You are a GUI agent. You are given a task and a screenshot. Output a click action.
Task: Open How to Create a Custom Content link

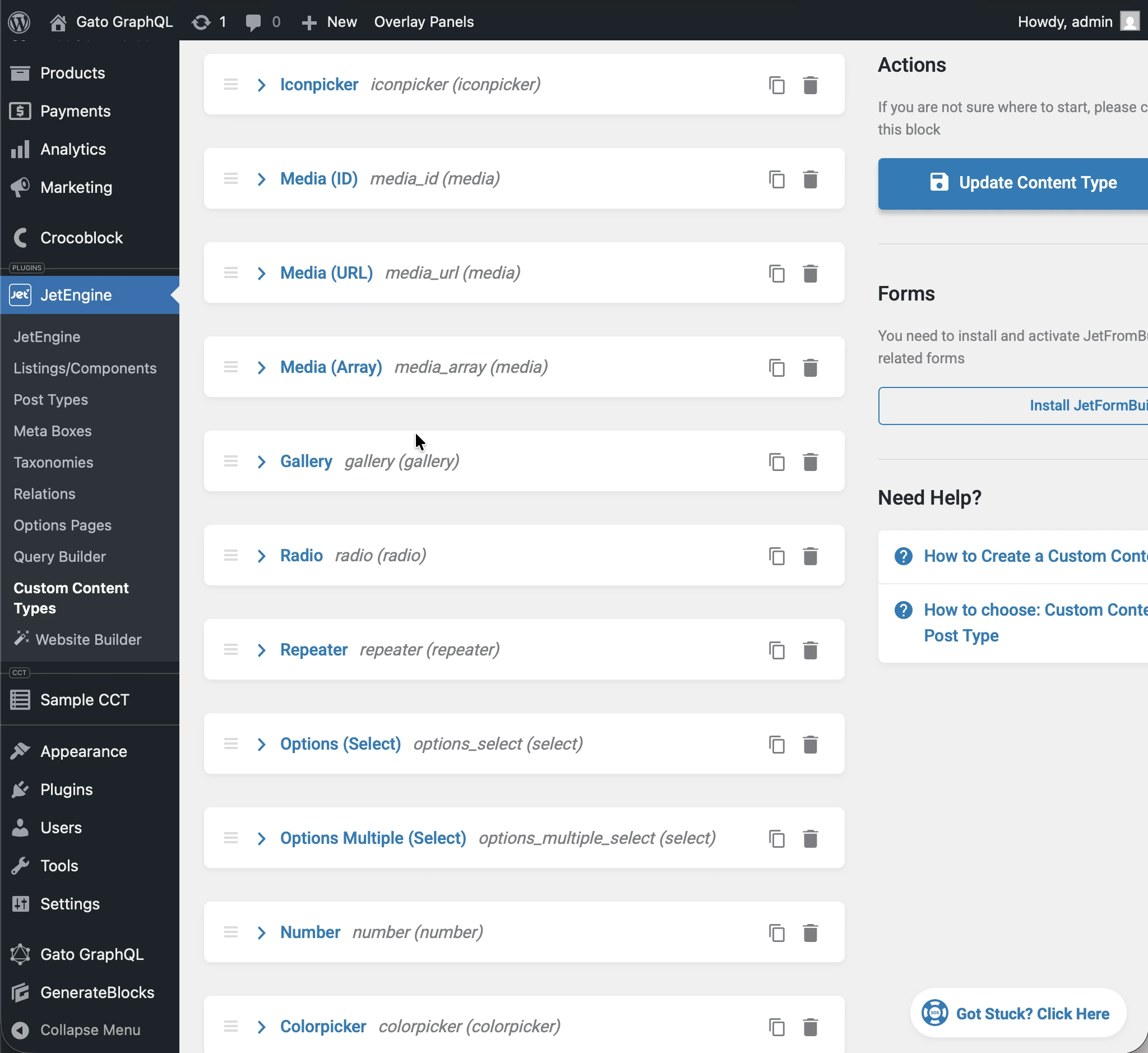1035,556
